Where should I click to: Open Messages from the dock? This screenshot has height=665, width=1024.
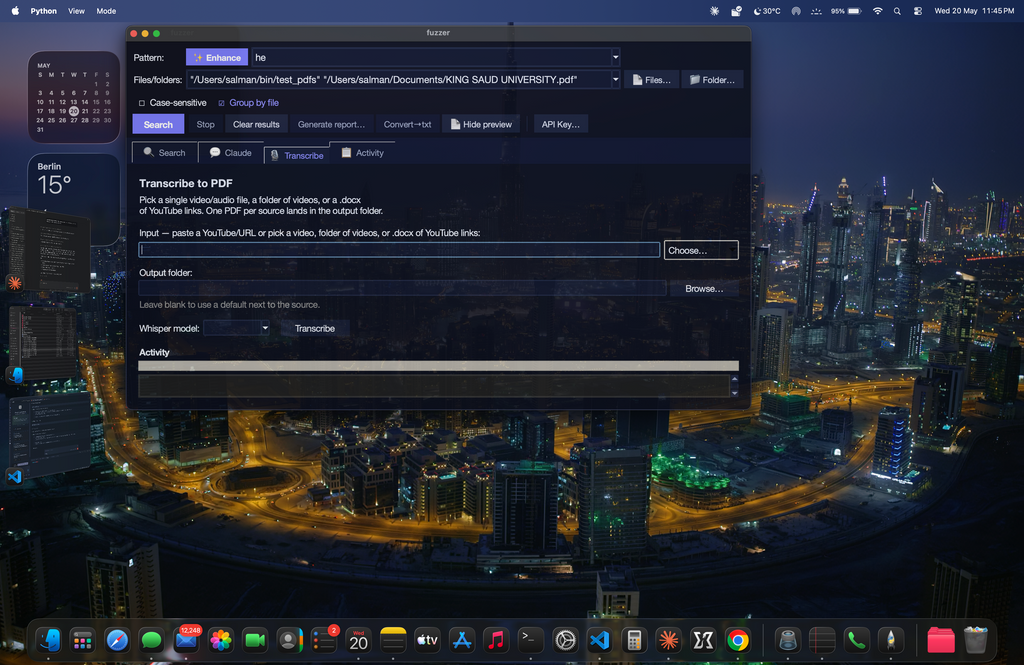(152, 641)
